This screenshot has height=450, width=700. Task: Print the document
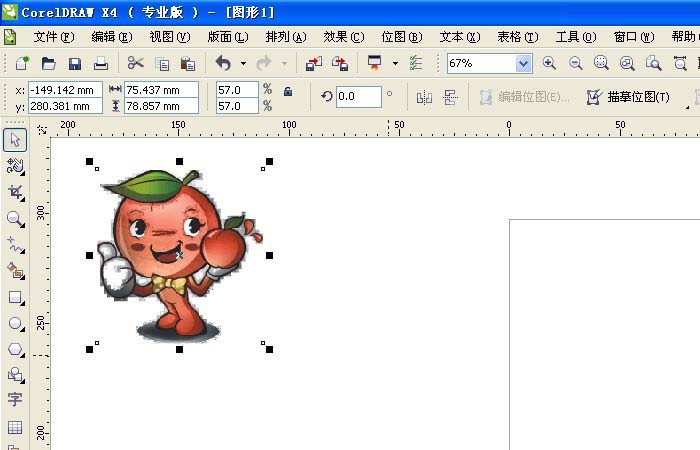tap(101, 63)
